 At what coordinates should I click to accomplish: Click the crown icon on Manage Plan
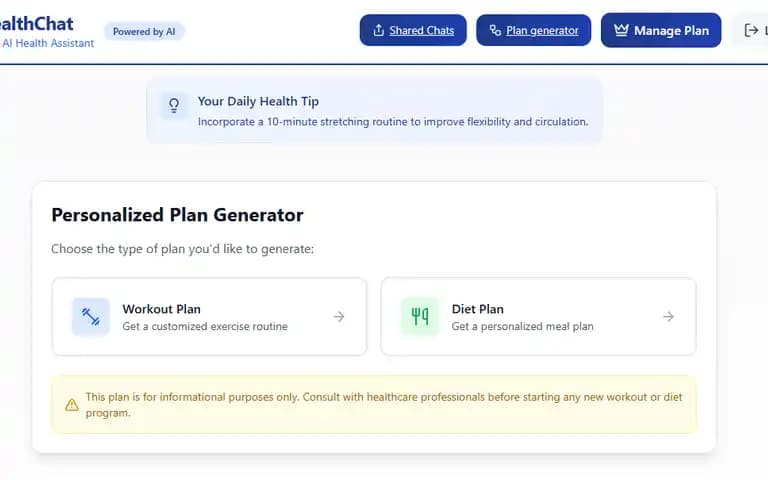pyautogui.click(x=621, y=30)
